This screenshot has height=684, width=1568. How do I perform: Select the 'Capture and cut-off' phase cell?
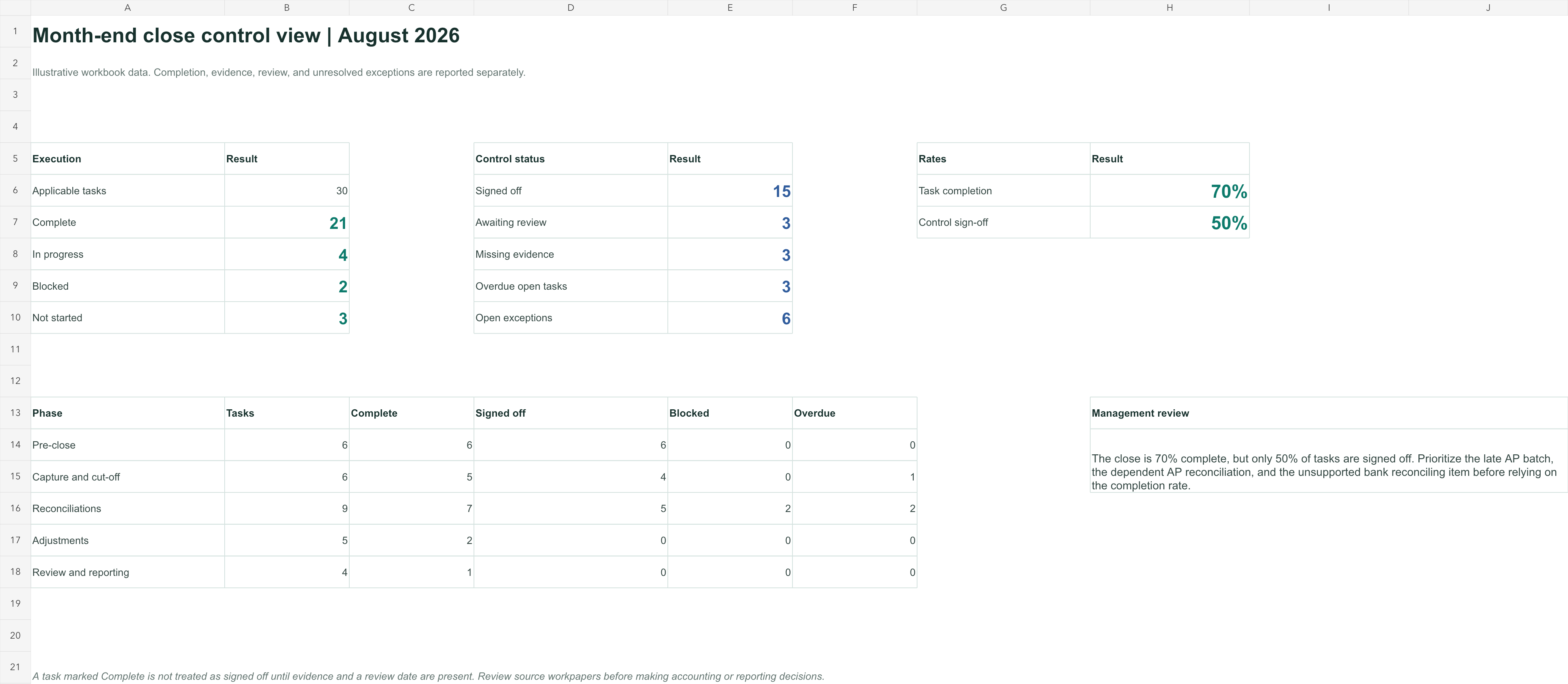[128, 477]
